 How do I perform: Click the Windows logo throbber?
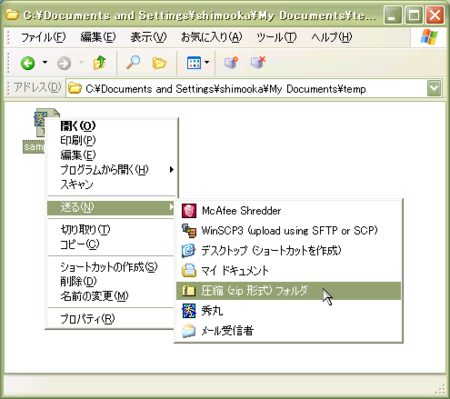[x=429, y=37]
